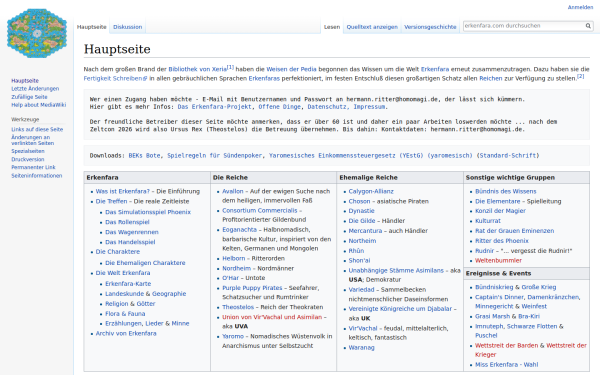Open Religion & Götter link
The width and height of the screenshot is (600, 375).
(x=130, y=303)
